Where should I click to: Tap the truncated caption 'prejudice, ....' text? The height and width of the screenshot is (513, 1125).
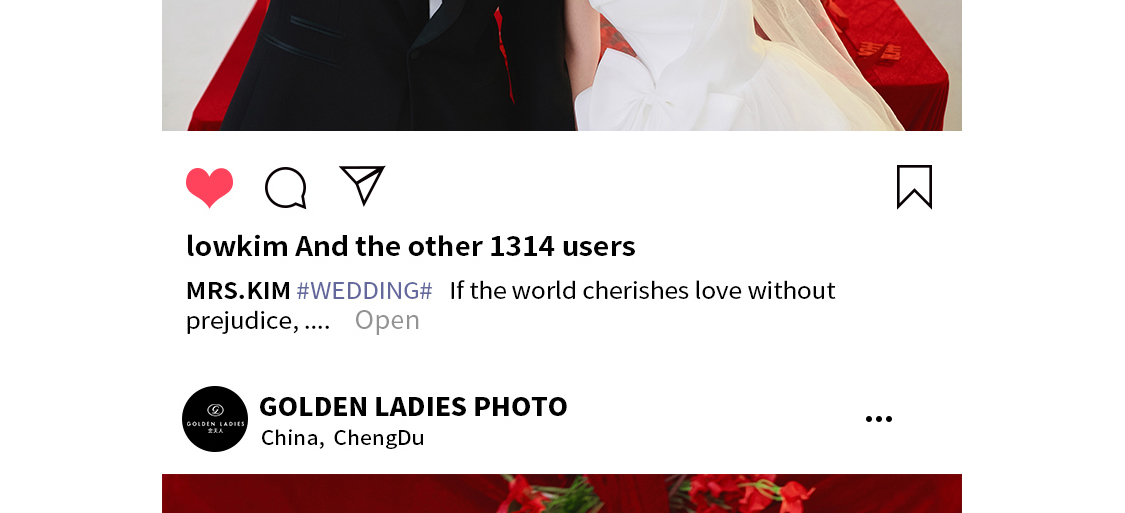tap(258, 321)
